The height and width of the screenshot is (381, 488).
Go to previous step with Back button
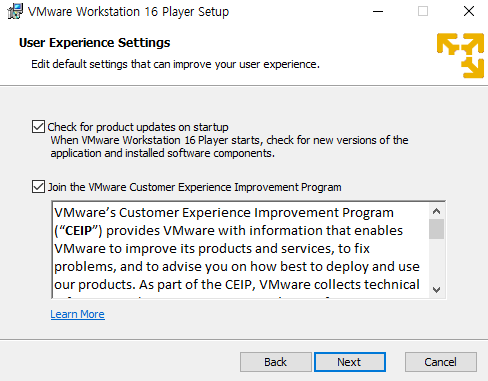click(x=276, y=362)
